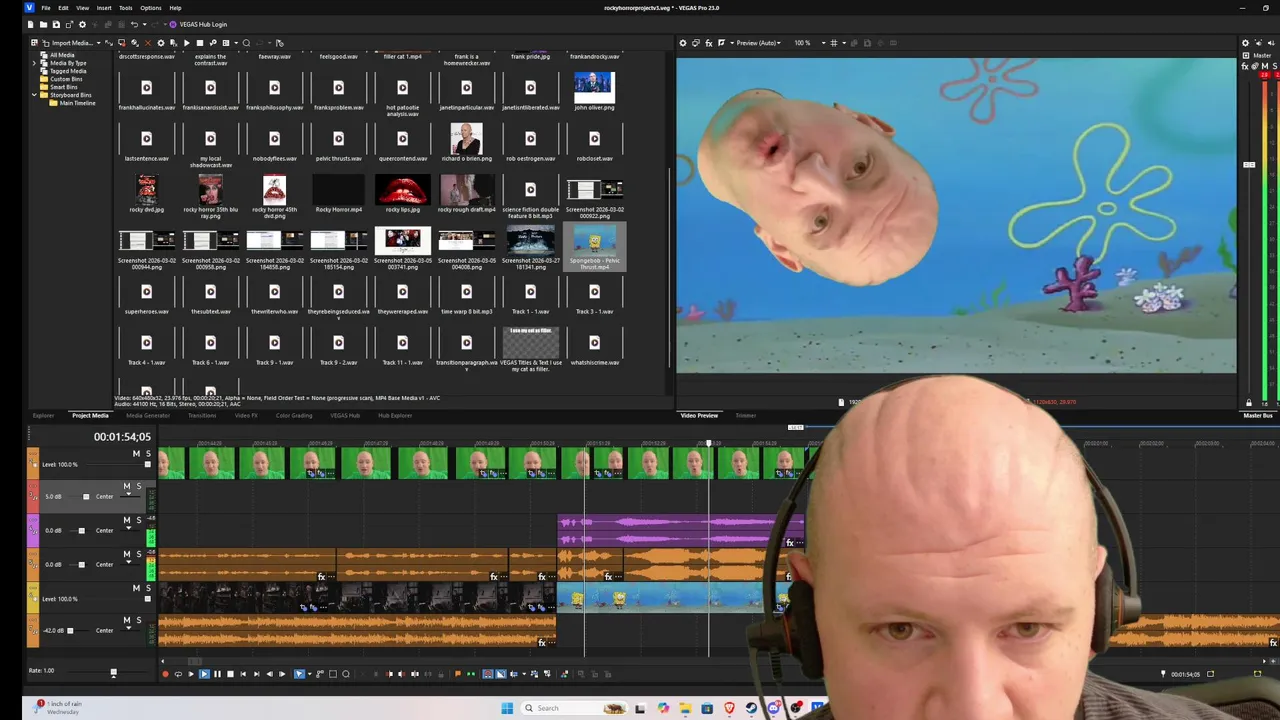The image size is (1280, 720).
Task: Mute the top green-screen video track
Action: (x=136, y=454)
